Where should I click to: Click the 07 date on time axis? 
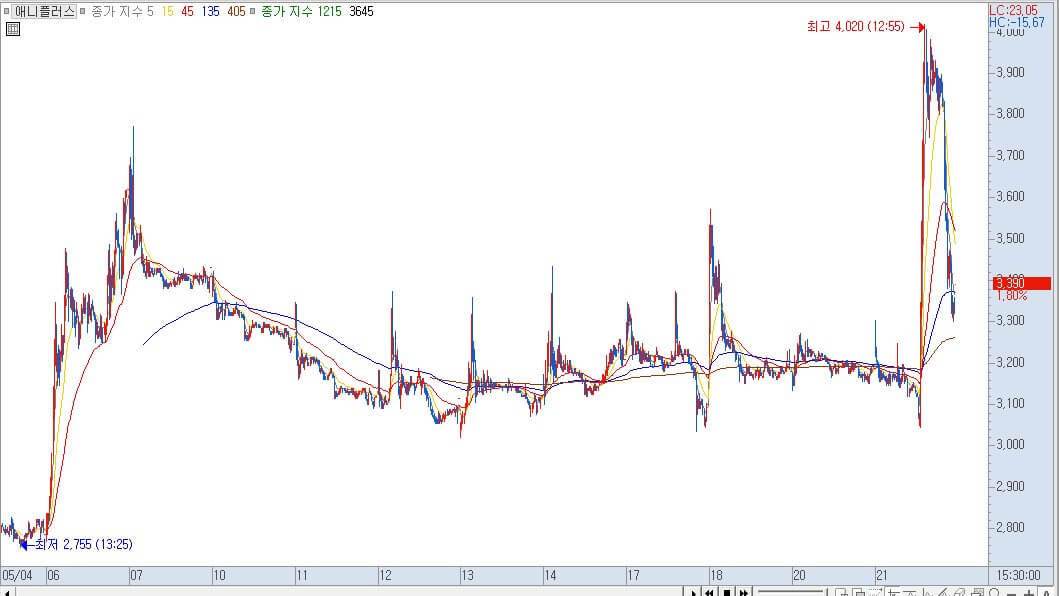click(136, 576)
